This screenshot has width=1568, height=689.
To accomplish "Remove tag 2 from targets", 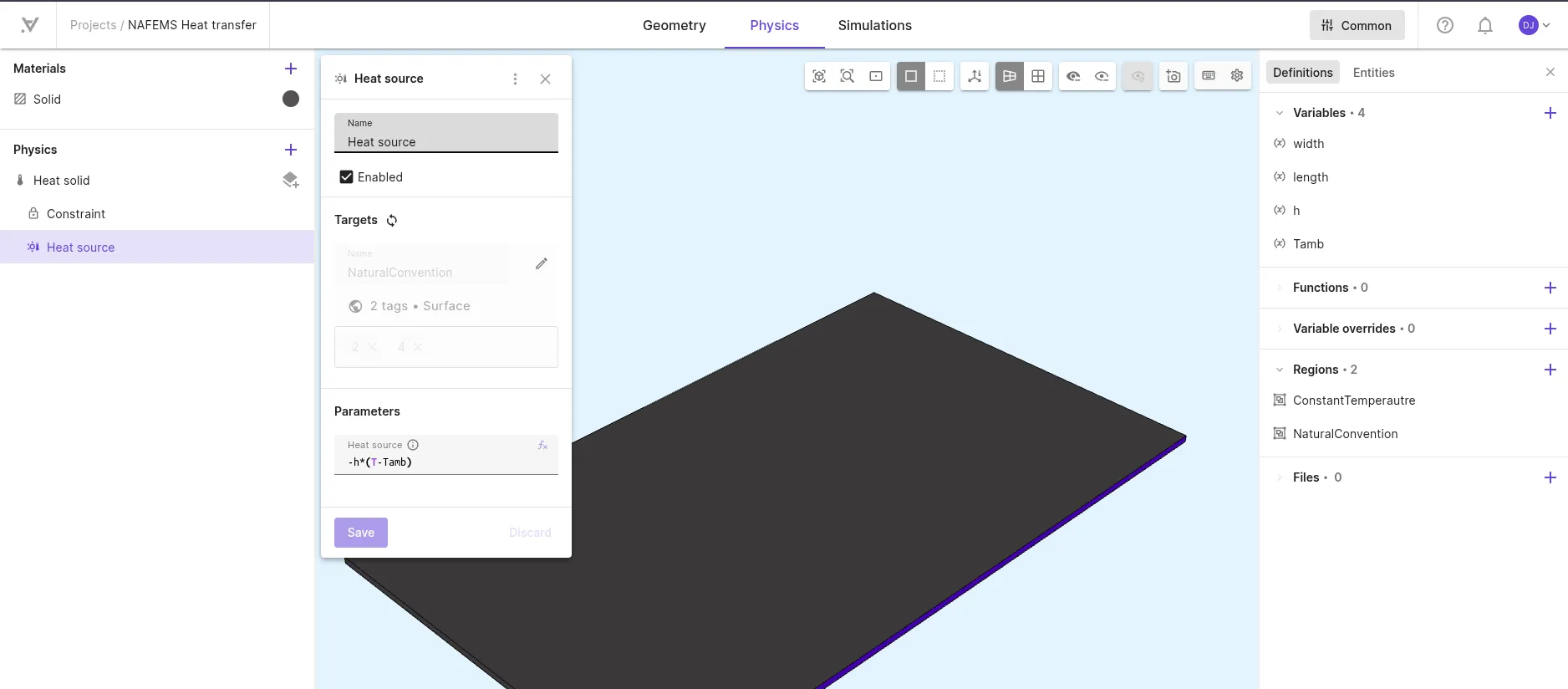I will pyautogui.click(x=372, y=347).
